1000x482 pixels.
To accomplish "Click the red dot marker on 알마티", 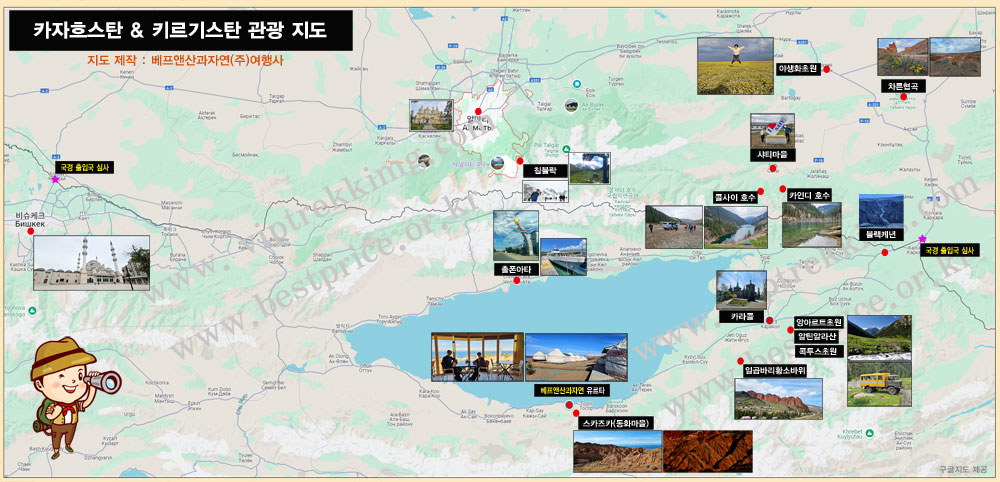I will [478, 112].
